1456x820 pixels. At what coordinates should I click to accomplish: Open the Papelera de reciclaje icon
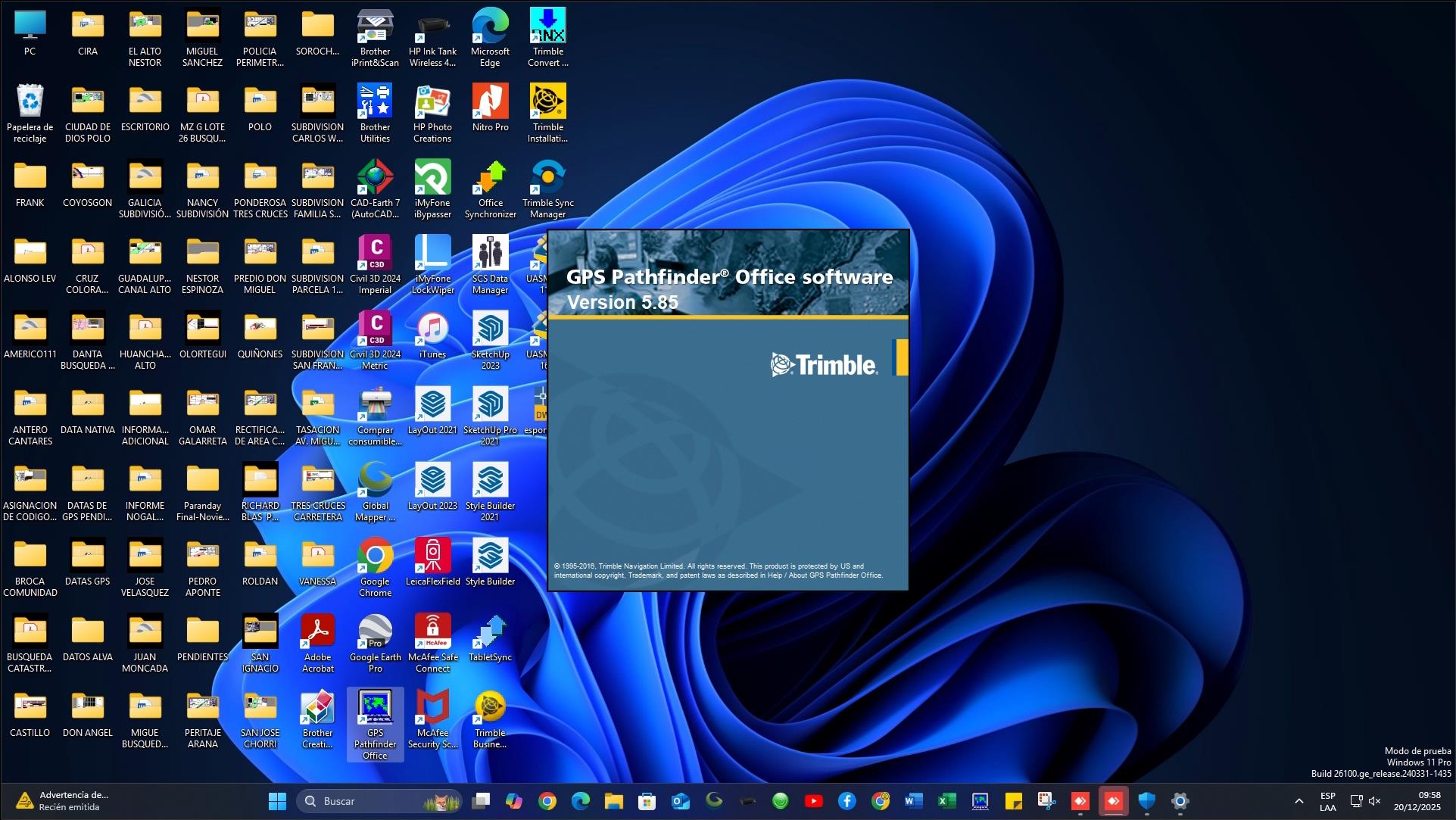coord(30,103)
